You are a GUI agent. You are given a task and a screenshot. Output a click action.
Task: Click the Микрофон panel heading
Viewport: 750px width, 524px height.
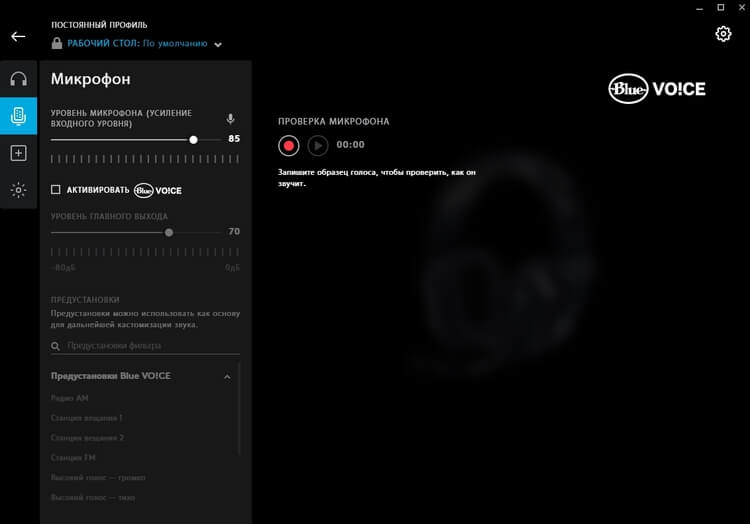click(x=90, y=79)
